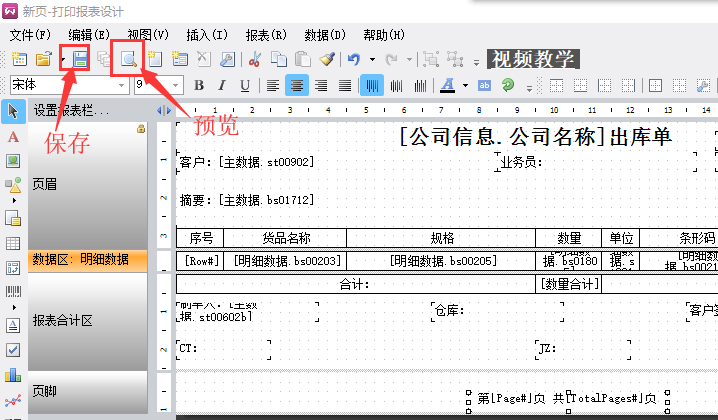Click the 视频教学 button
This screenshot has width=718, height=420.
point(531,59)
